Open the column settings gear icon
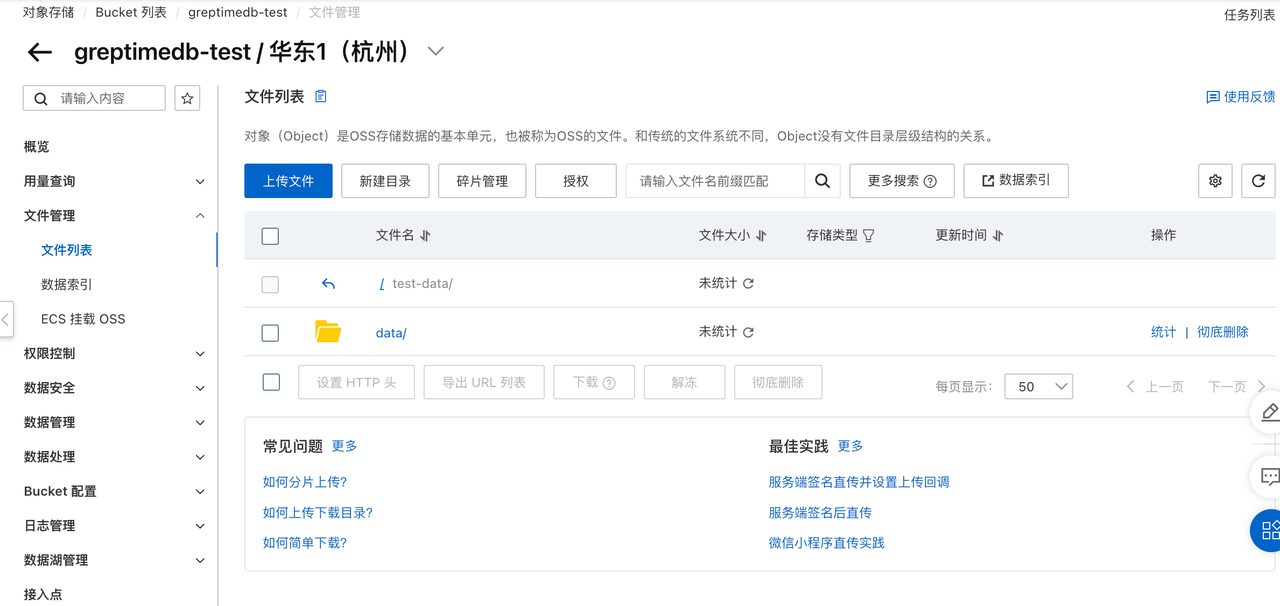 click(x=1215, y=181)
